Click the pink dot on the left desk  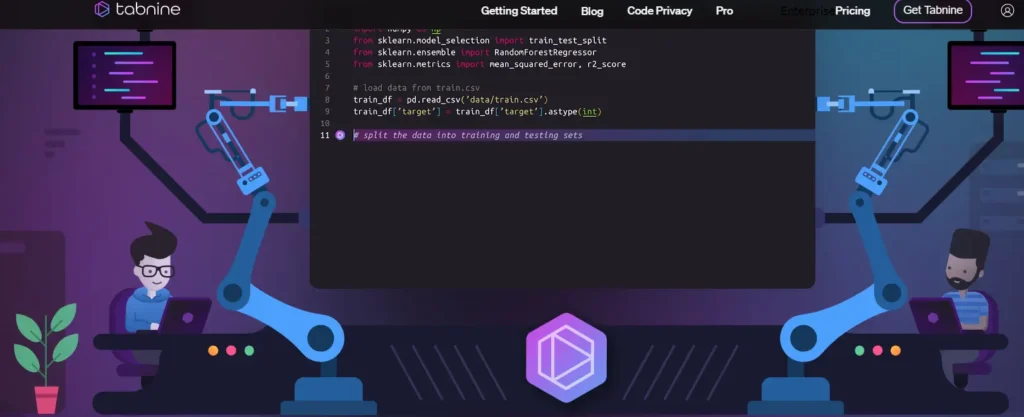(231, 350)
